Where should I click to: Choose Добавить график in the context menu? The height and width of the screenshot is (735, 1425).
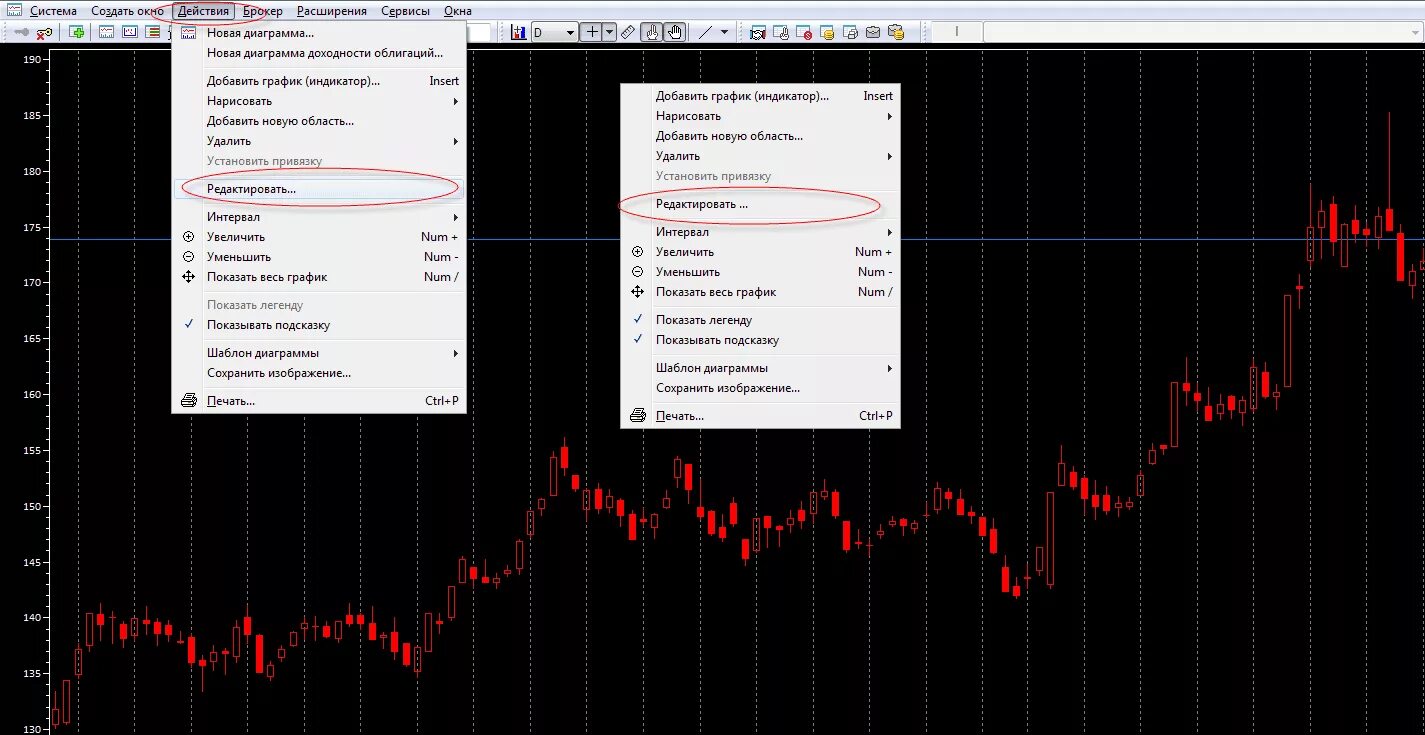[760, 96]
